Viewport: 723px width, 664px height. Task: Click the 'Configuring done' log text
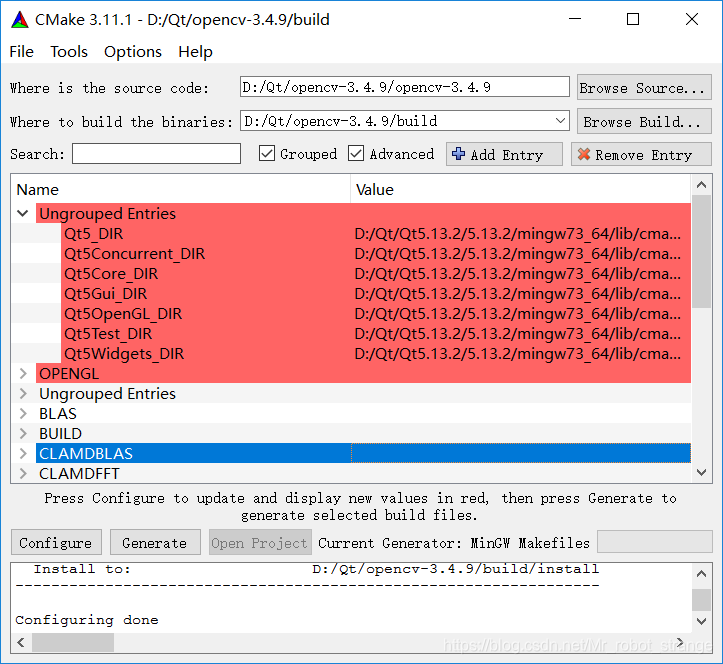pyautogui.click(x=87, y=620)
